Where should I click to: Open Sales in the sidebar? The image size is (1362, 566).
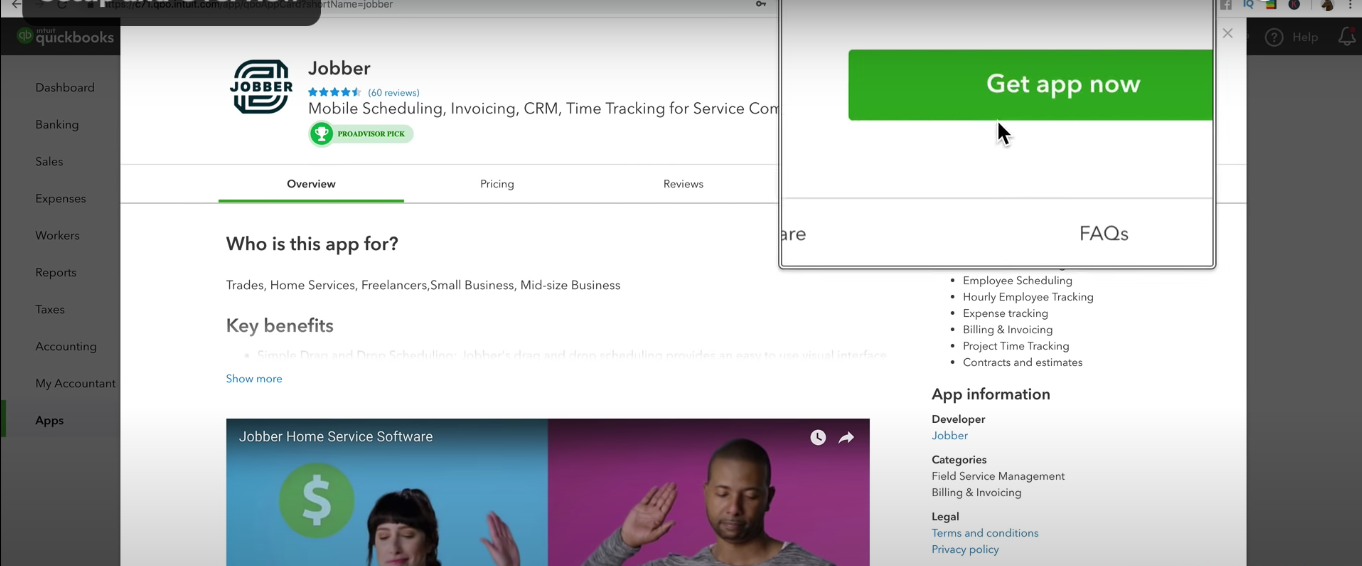tap(49, 162)
